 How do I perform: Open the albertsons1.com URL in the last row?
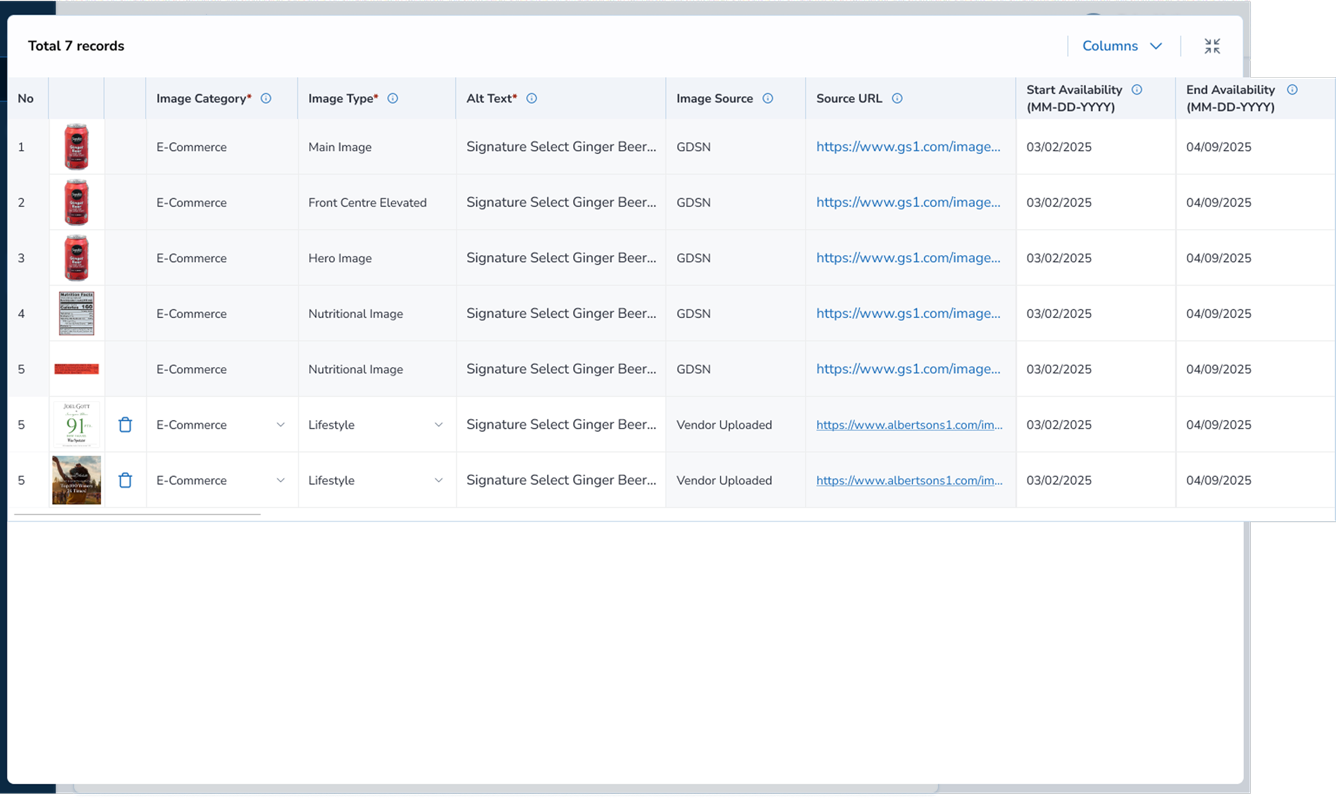[909, 480]
